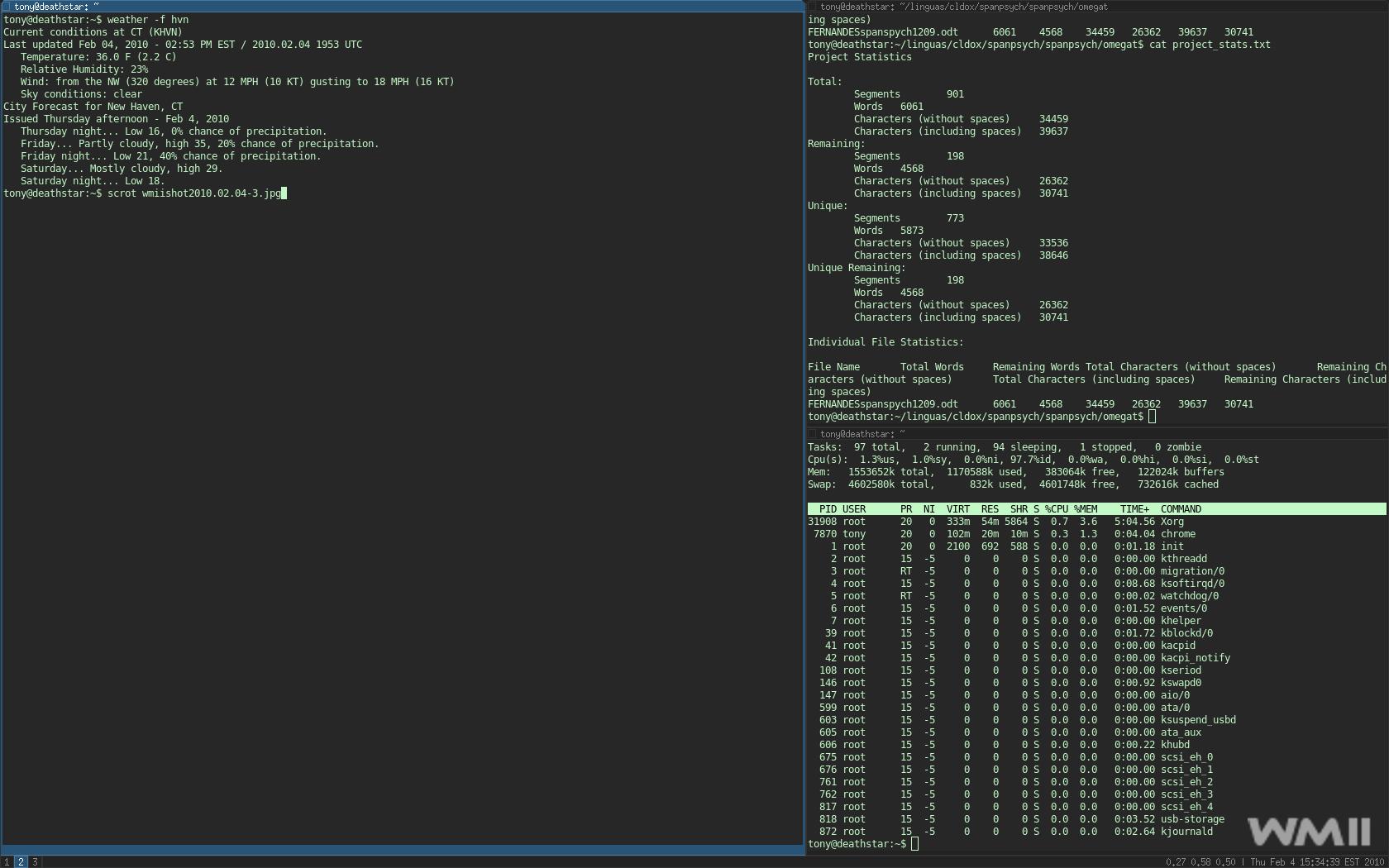Focus the omegat terminal title bar
Image resolution: width=1389 pixels, height=868 pixels.
1097,6
